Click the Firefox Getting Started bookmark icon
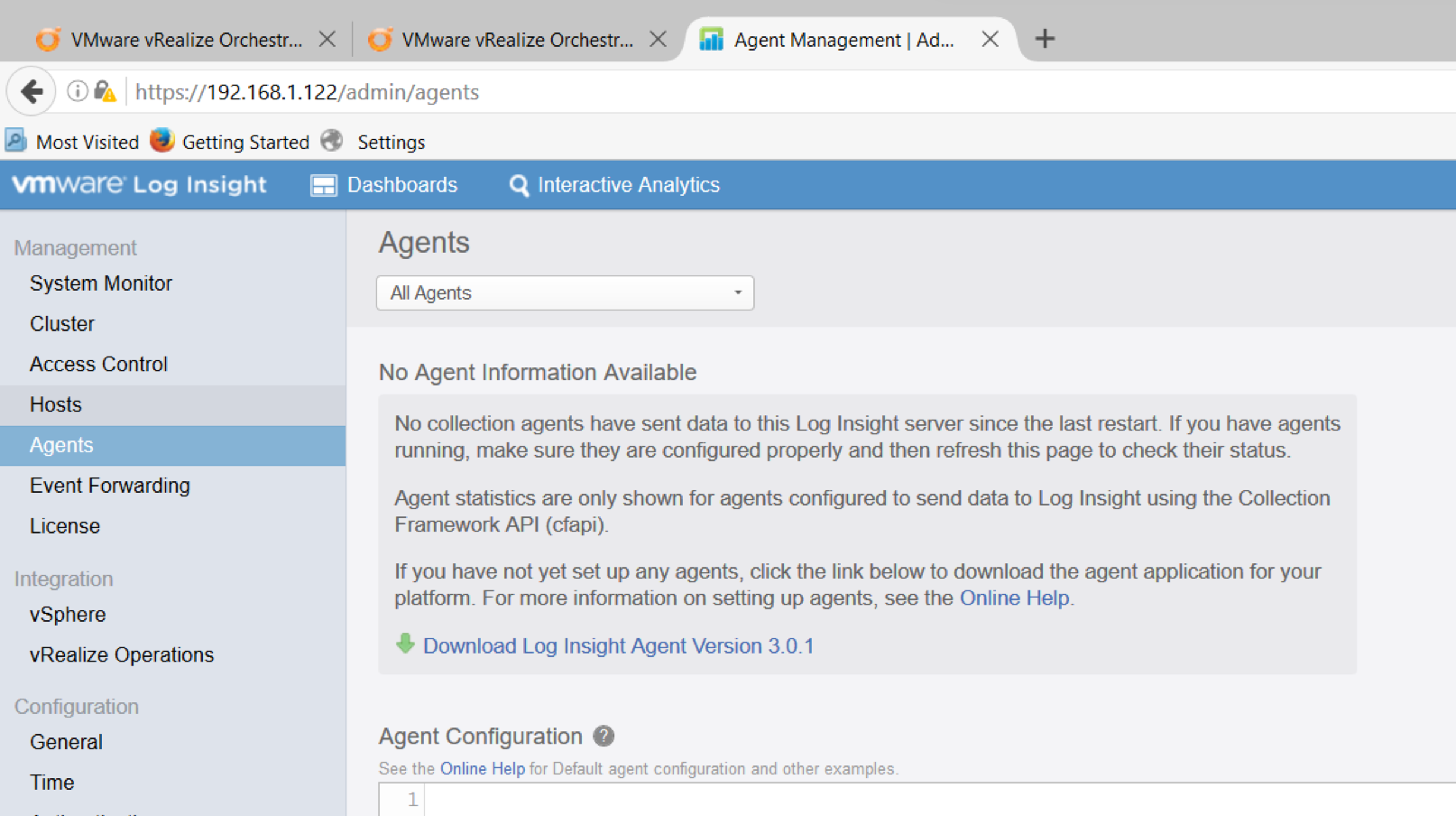 (x=162, y=141)
